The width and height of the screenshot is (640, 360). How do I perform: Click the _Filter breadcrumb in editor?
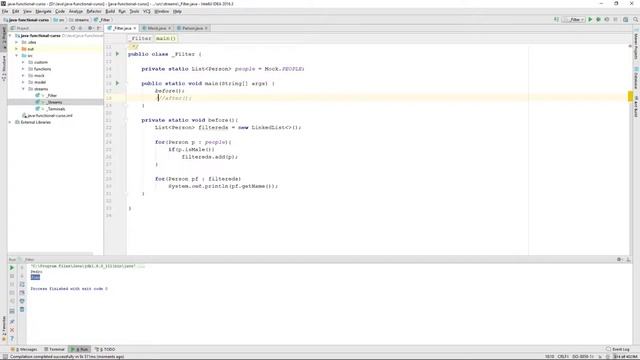(141, 38)
